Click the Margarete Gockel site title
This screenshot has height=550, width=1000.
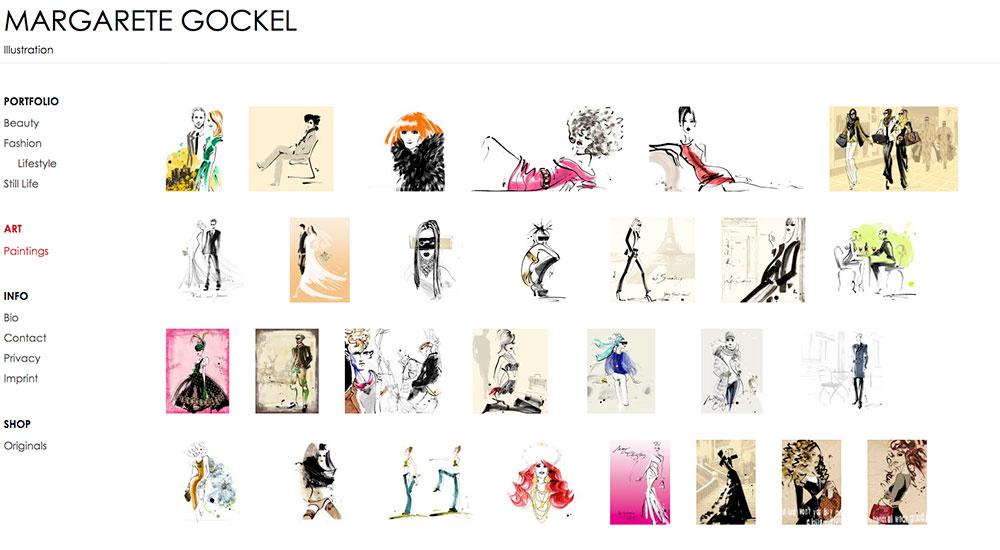[x=151, y=20]
